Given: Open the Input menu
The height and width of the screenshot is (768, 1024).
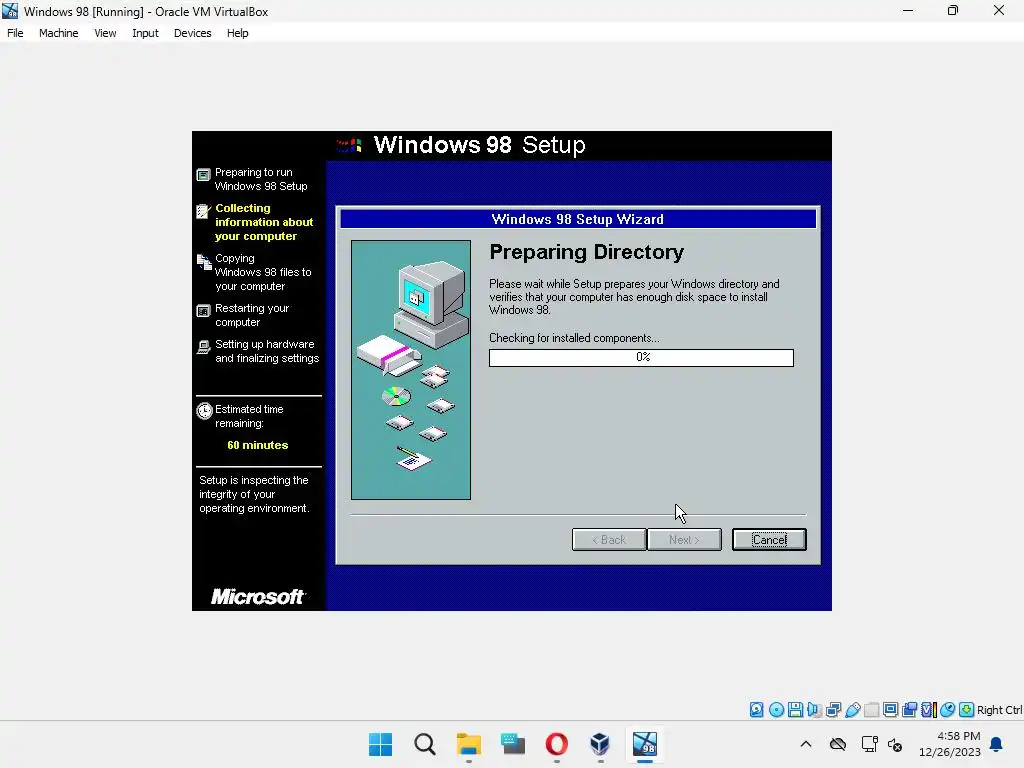Looking at the screenshot, I should point(145,33).
